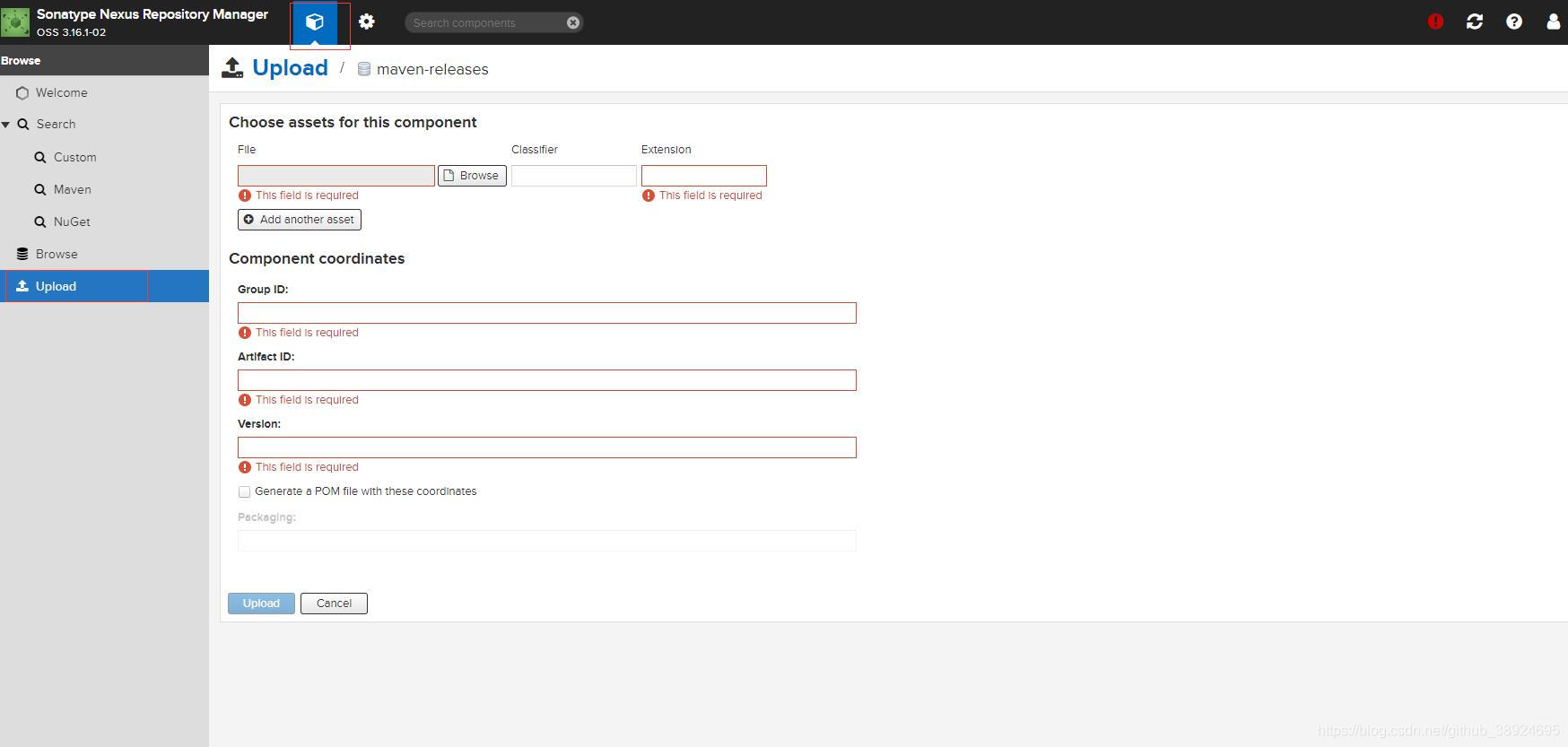Go to Welcome page in sidebar
Viewport: 1568px width, 747px height.
coord(104,92)
